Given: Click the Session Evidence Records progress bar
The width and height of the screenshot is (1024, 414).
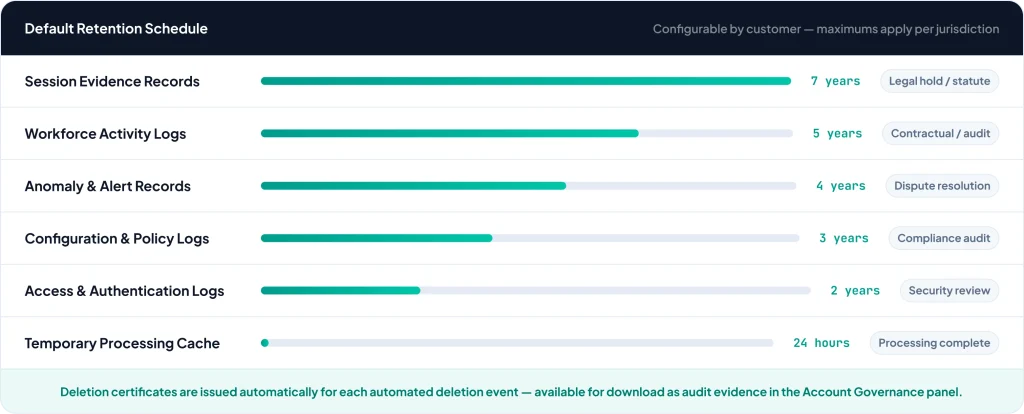Looking at the screenshot, I should [x=525, y=81].
